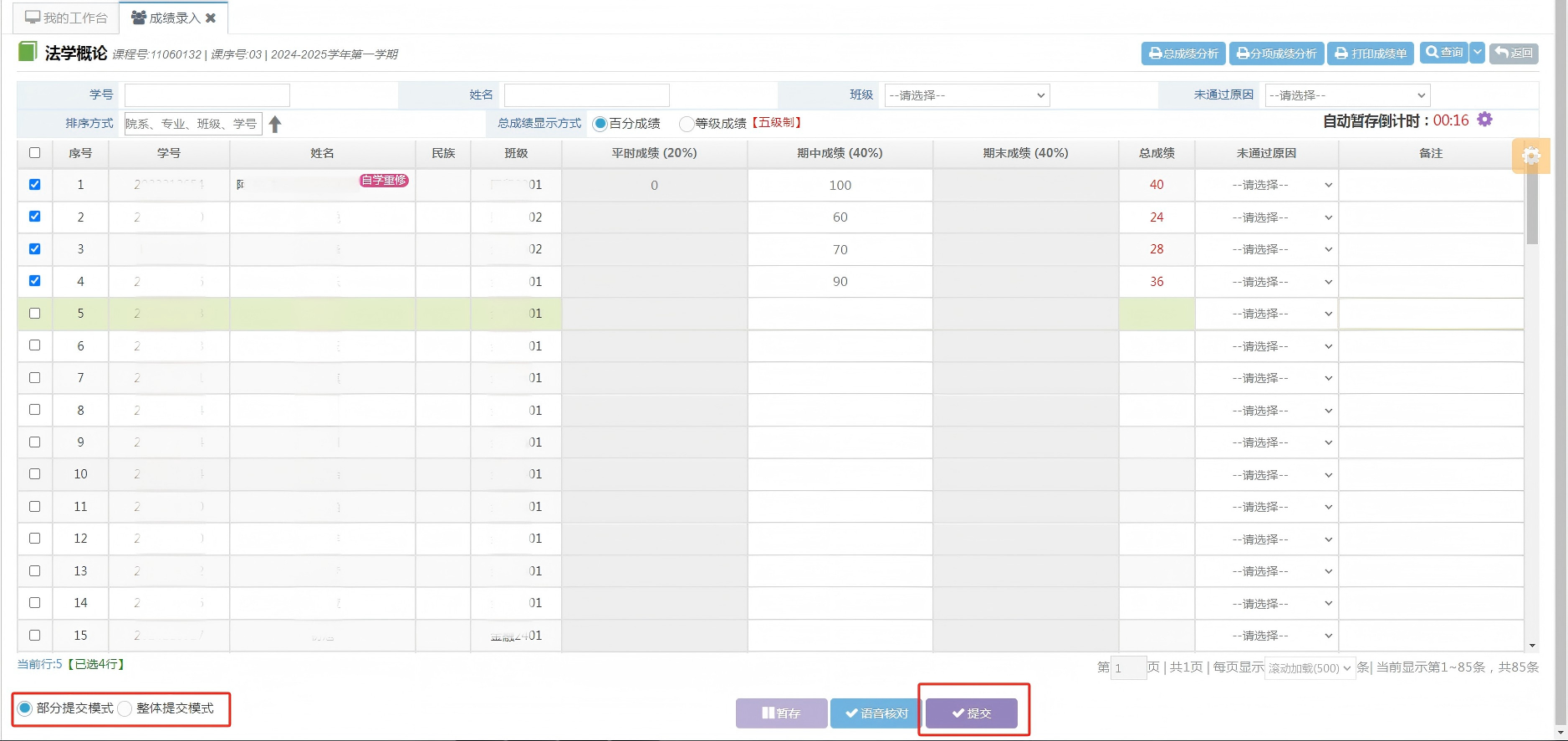Click the 查询 search button
This screenshot has height=741, width=1568.
click(x=1444, y=53)
